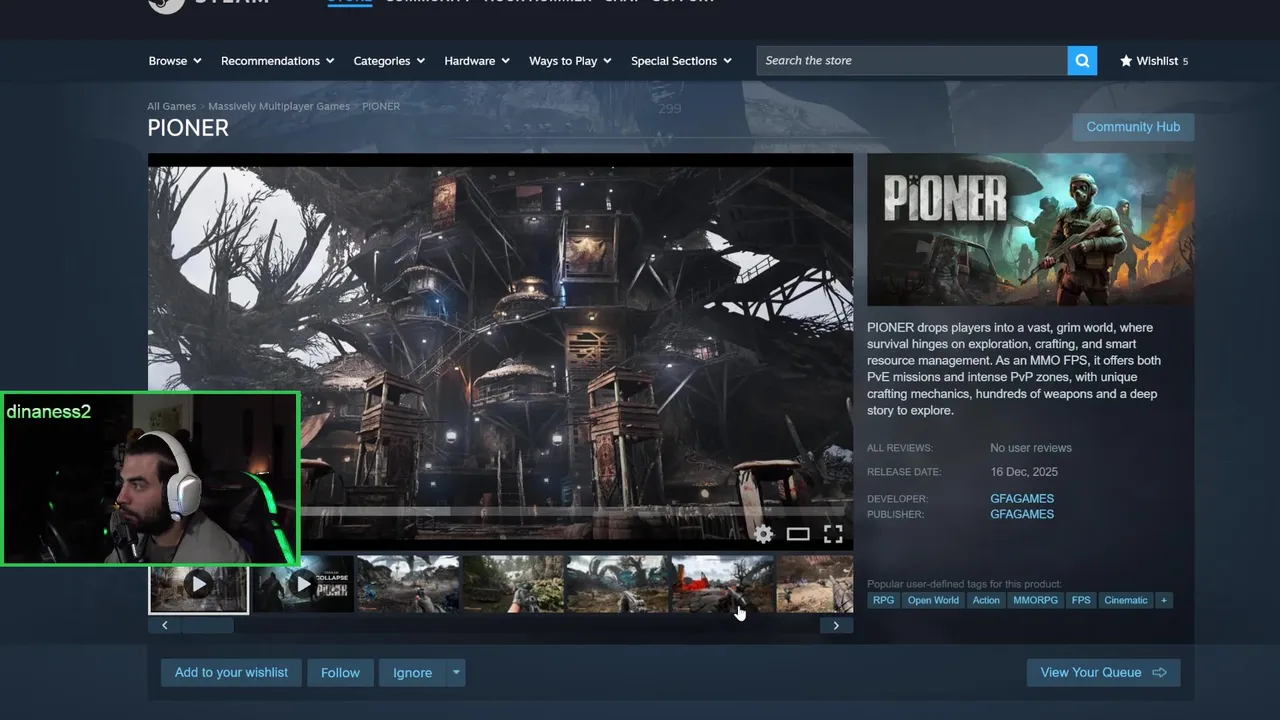Click the Search the store field
This screenshot has height=720, width=1280.
tap(911, 61)
